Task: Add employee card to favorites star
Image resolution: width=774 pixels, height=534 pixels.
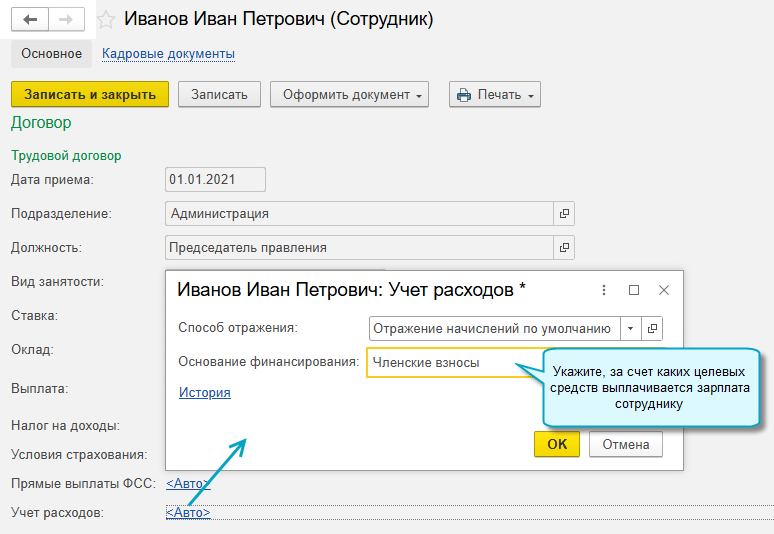Action: point(106,20)
